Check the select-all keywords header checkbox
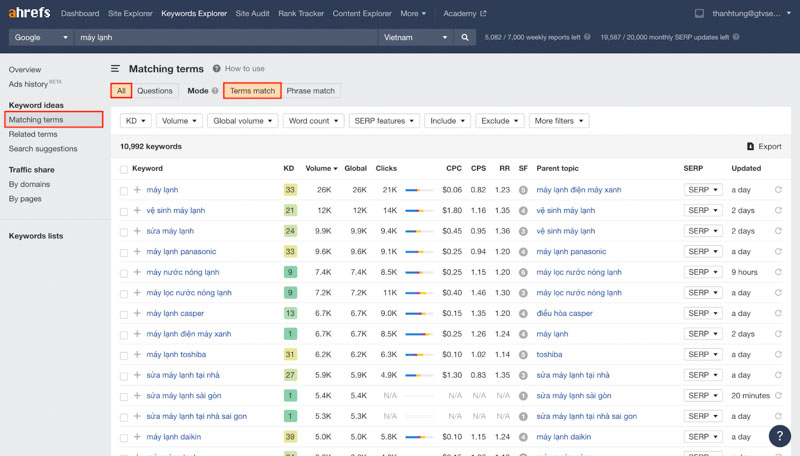 pyautogui.click(x=124, y=169)
